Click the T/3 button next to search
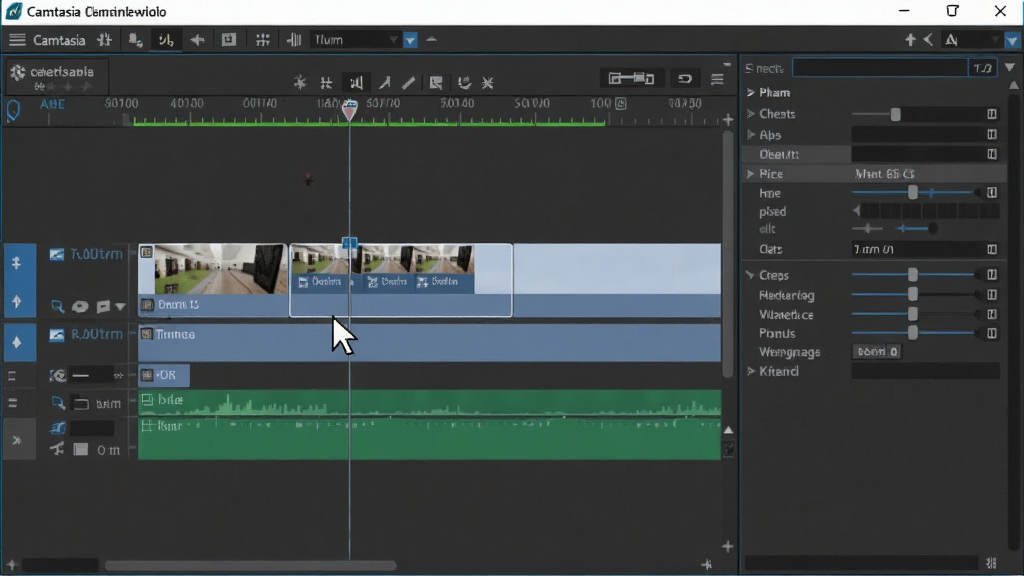This screenshot has width=1024, height=576. pyautogui.click(x=982, y=68)
